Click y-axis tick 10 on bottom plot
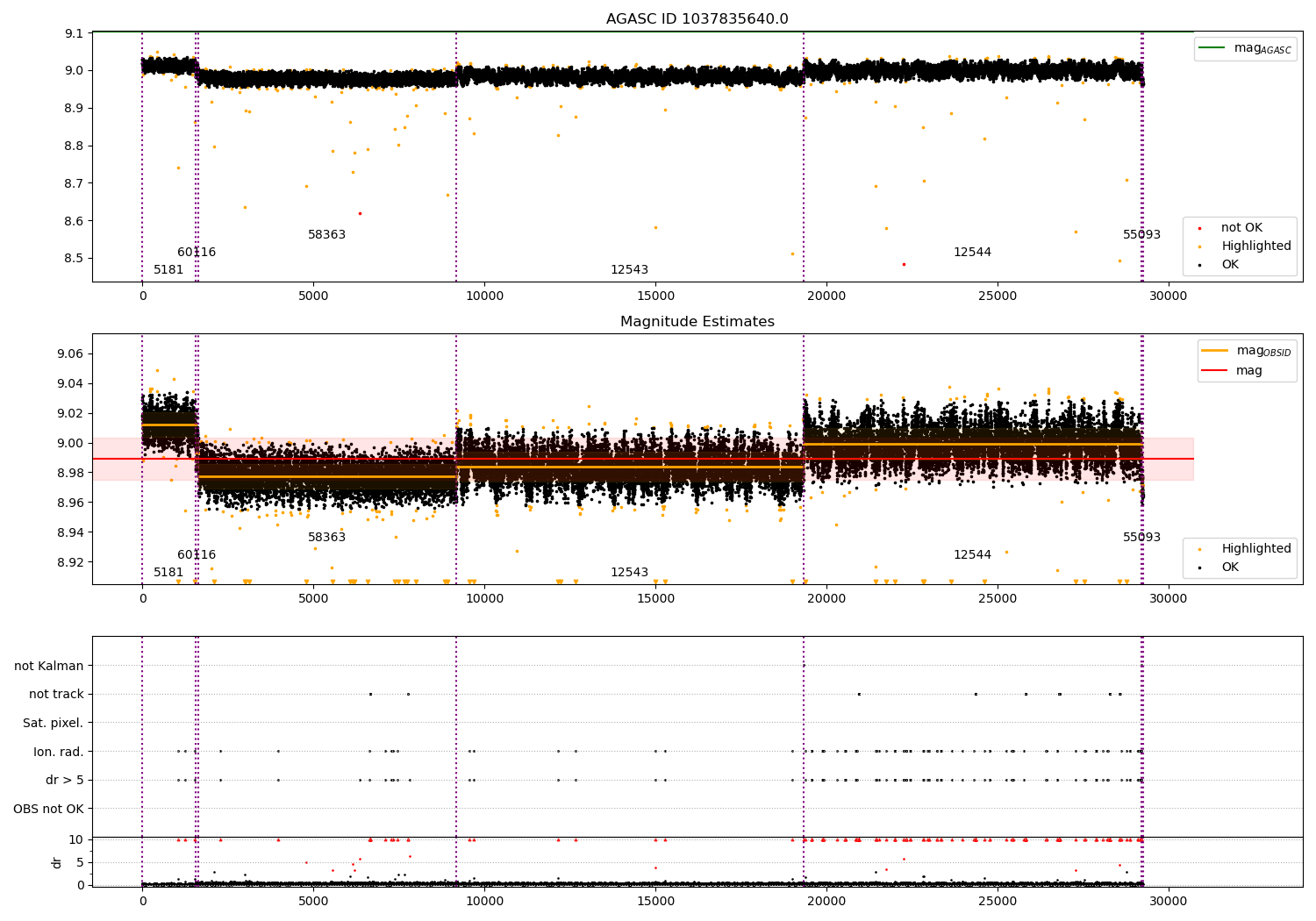 pyautogui.click(x=76, y=840)
